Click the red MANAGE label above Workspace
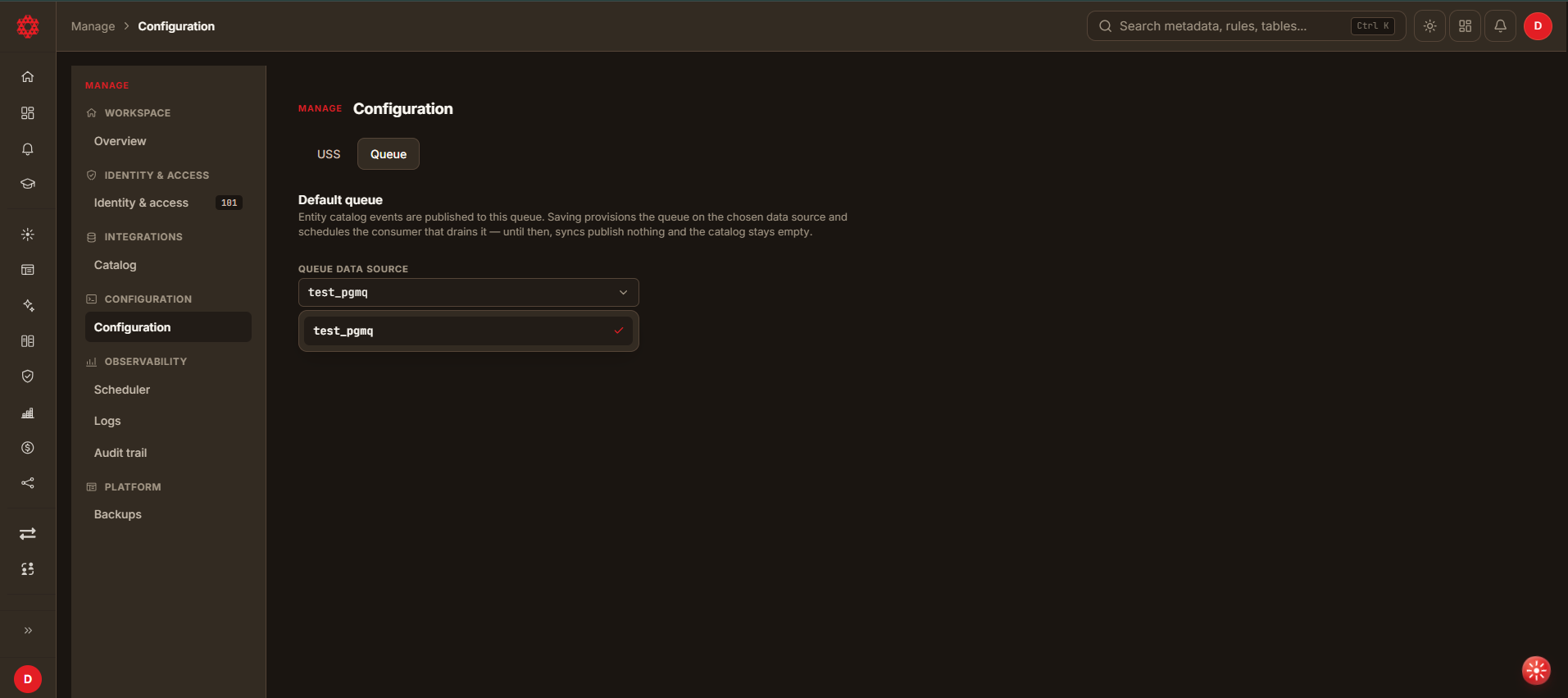 107,85
